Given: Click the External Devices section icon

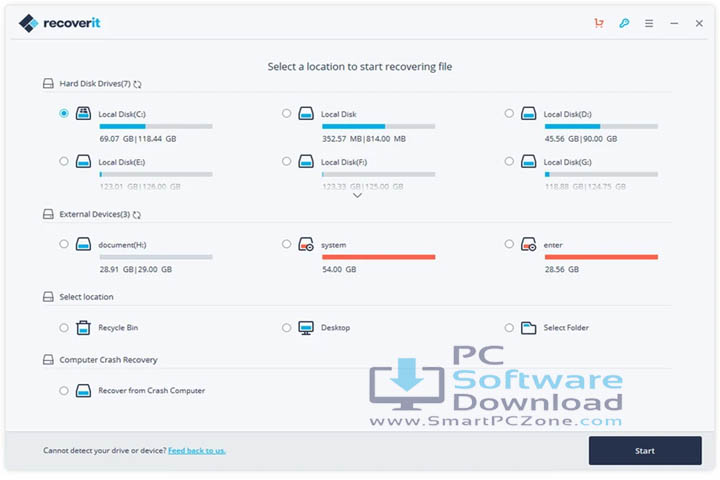Looking at the screenshot, I should 48,214.
